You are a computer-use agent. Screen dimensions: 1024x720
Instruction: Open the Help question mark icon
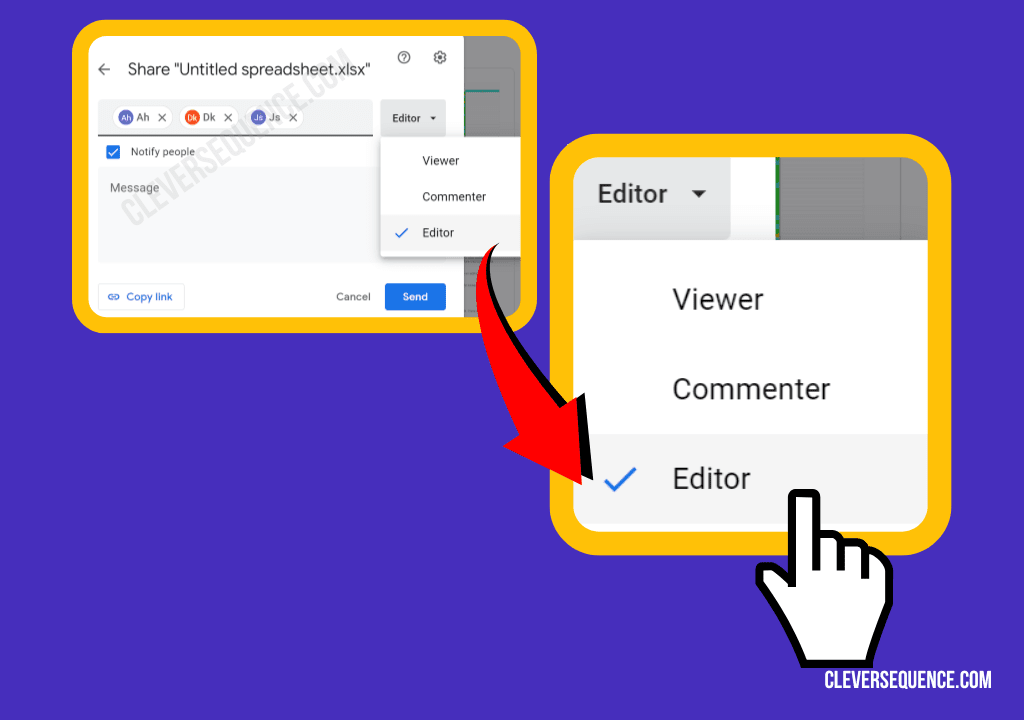402,58
